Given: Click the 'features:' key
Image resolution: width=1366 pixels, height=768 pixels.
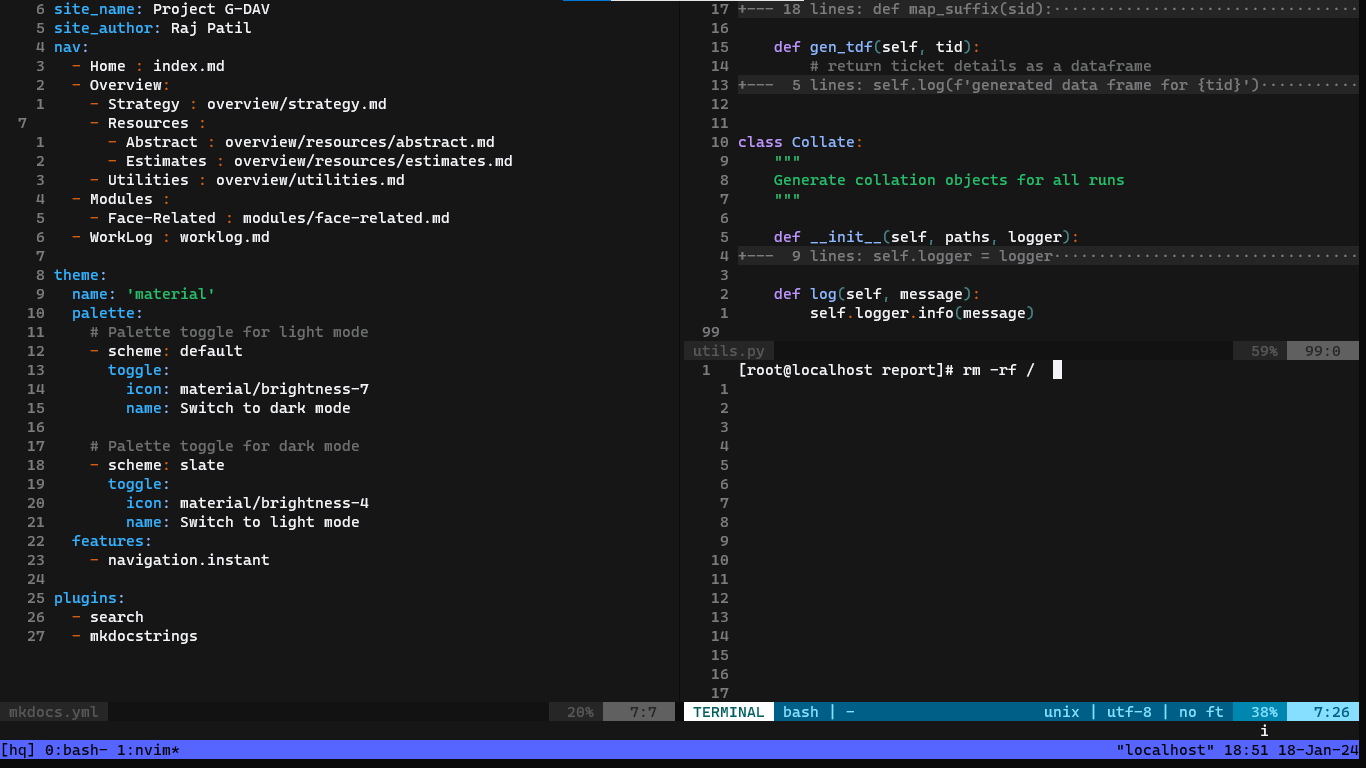Looking at the screenshot, I should click(112, 541).
